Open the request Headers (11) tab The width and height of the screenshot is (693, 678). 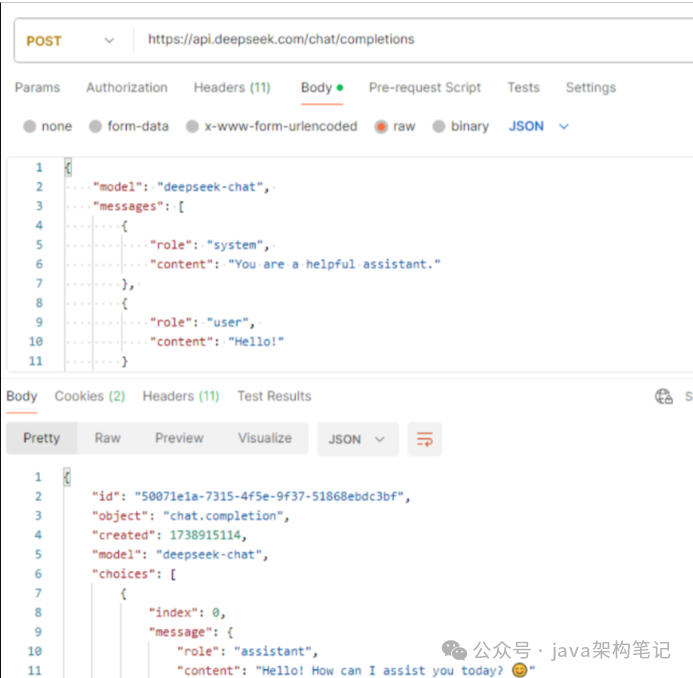tap(232, 88)
